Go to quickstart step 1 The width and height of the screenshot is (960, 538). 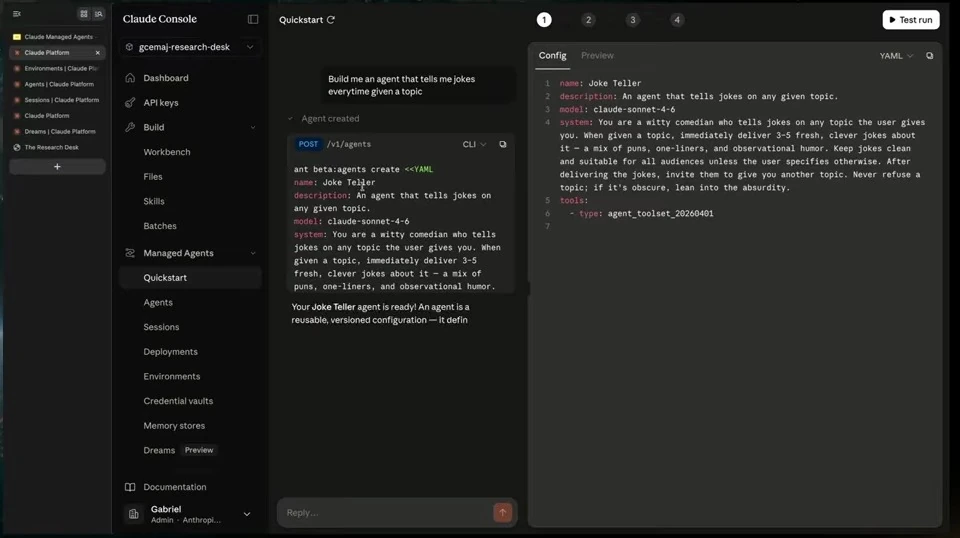544,20
